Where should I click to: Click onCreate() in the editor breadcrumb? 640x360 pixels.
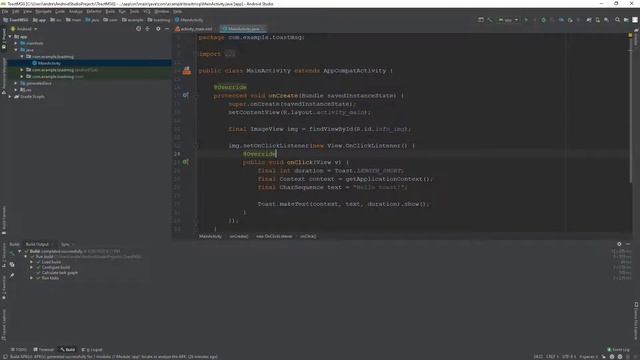239,236
